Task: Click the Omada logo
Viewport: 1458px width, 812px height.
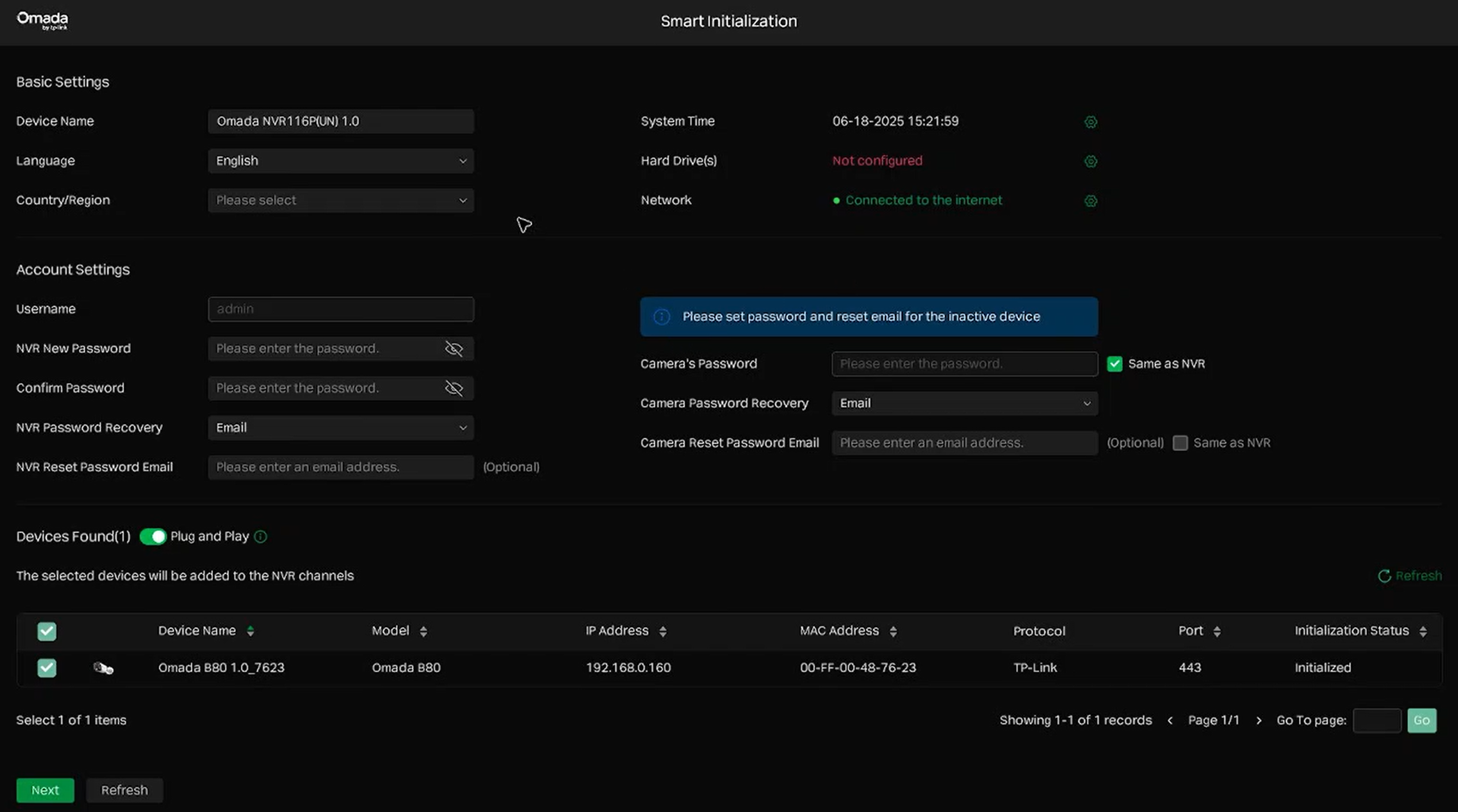Action: point(42,21)
